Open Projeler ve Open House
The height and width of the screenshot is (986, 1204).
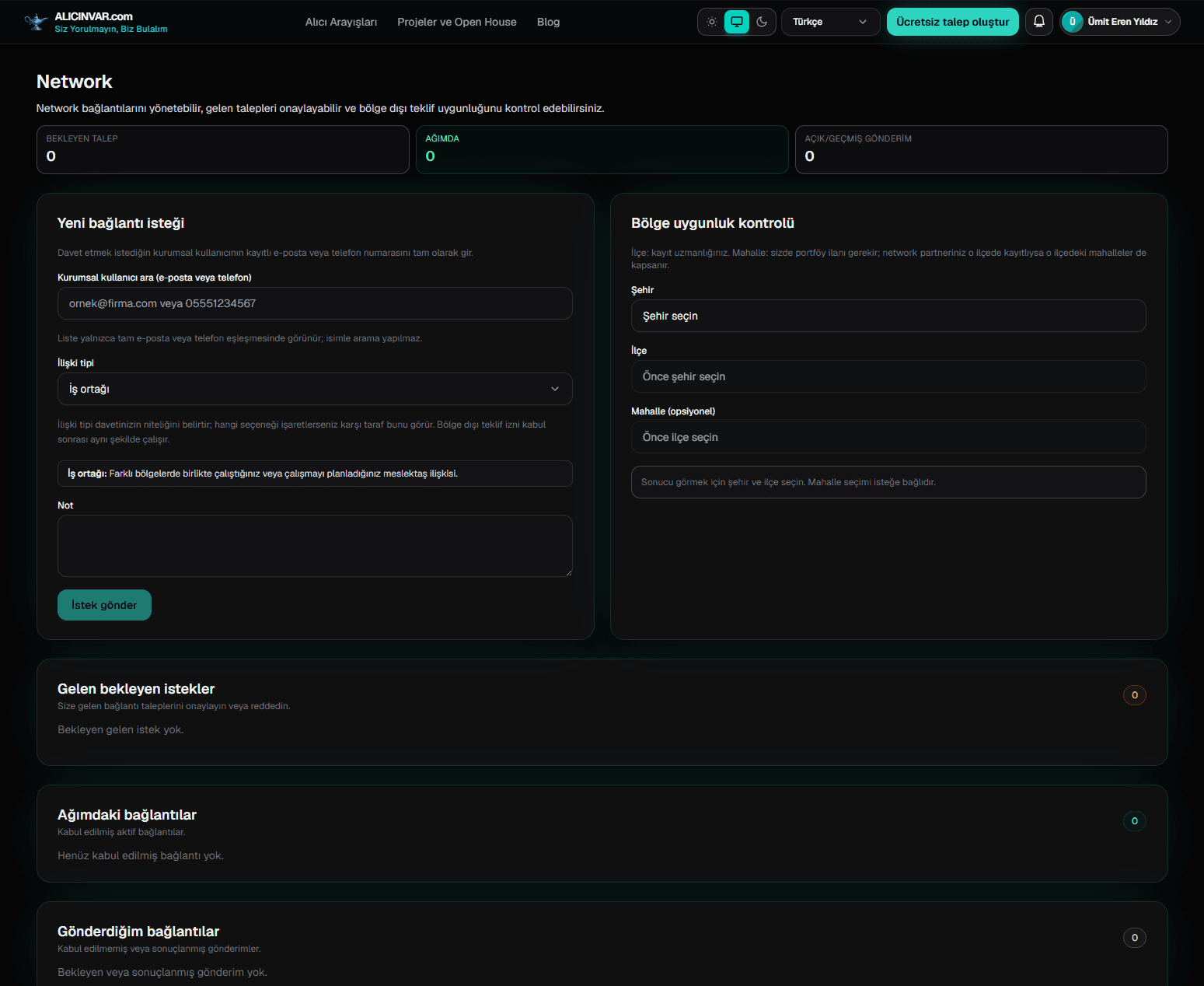(x=457, y=22)
